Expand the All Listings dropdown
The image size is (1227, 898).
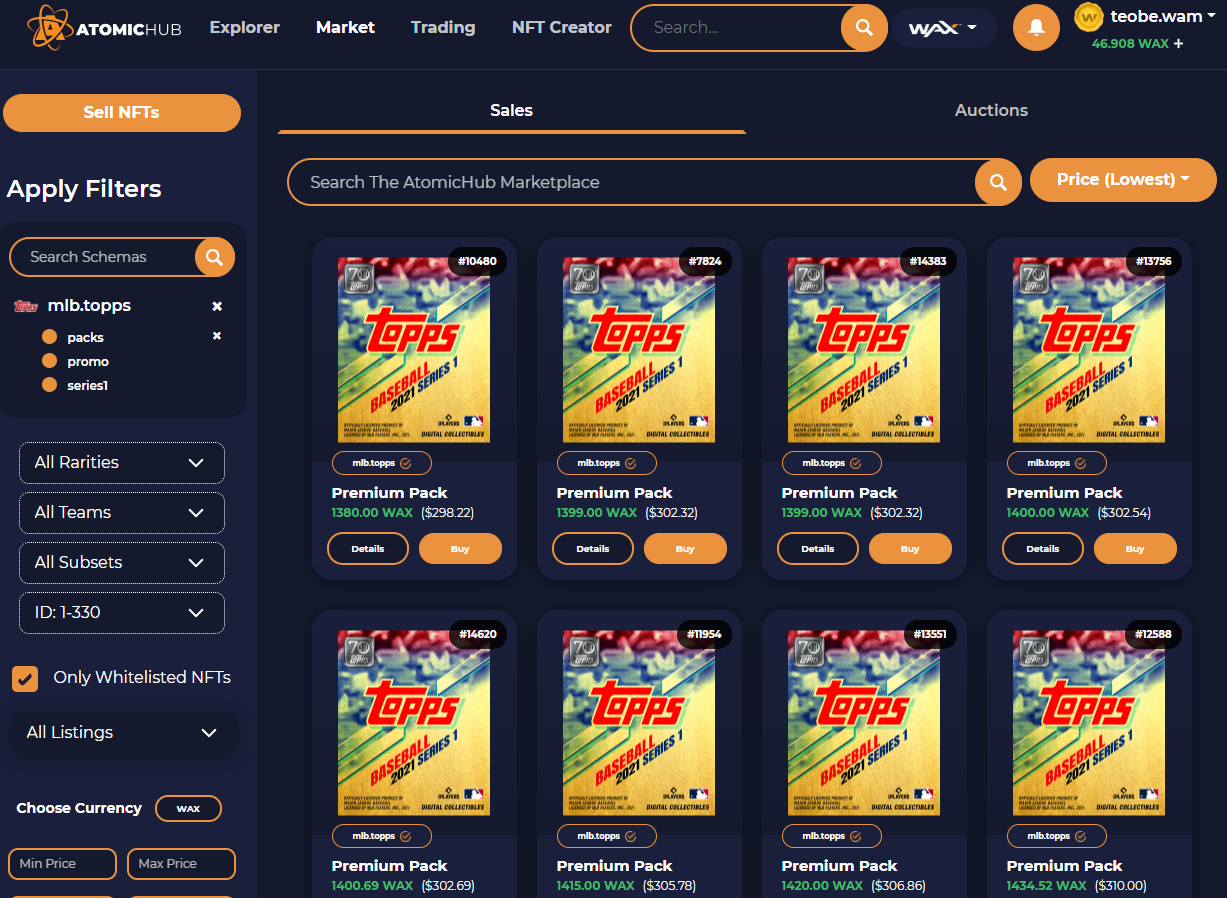(x=122, y=733)
